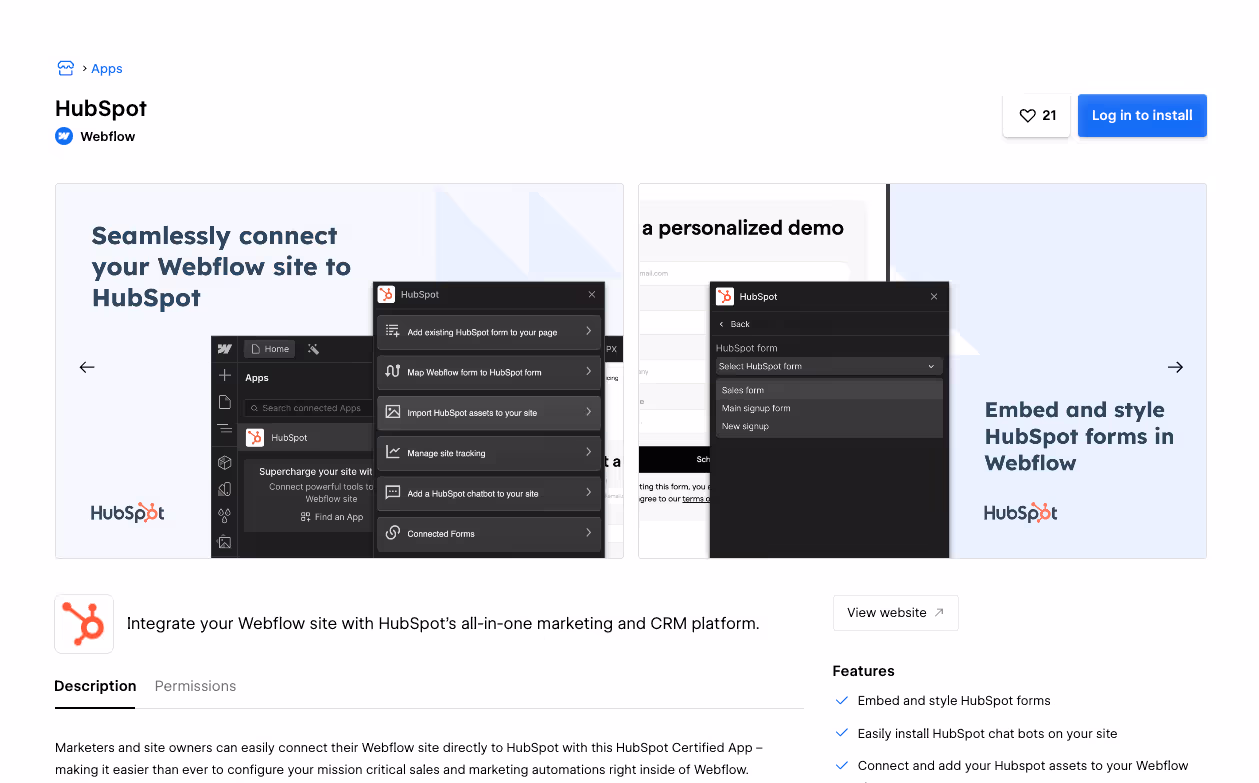Click the link icon beside Connected Forms
The width and height of the screenshot is (1259, 783).
pos(393,533)
